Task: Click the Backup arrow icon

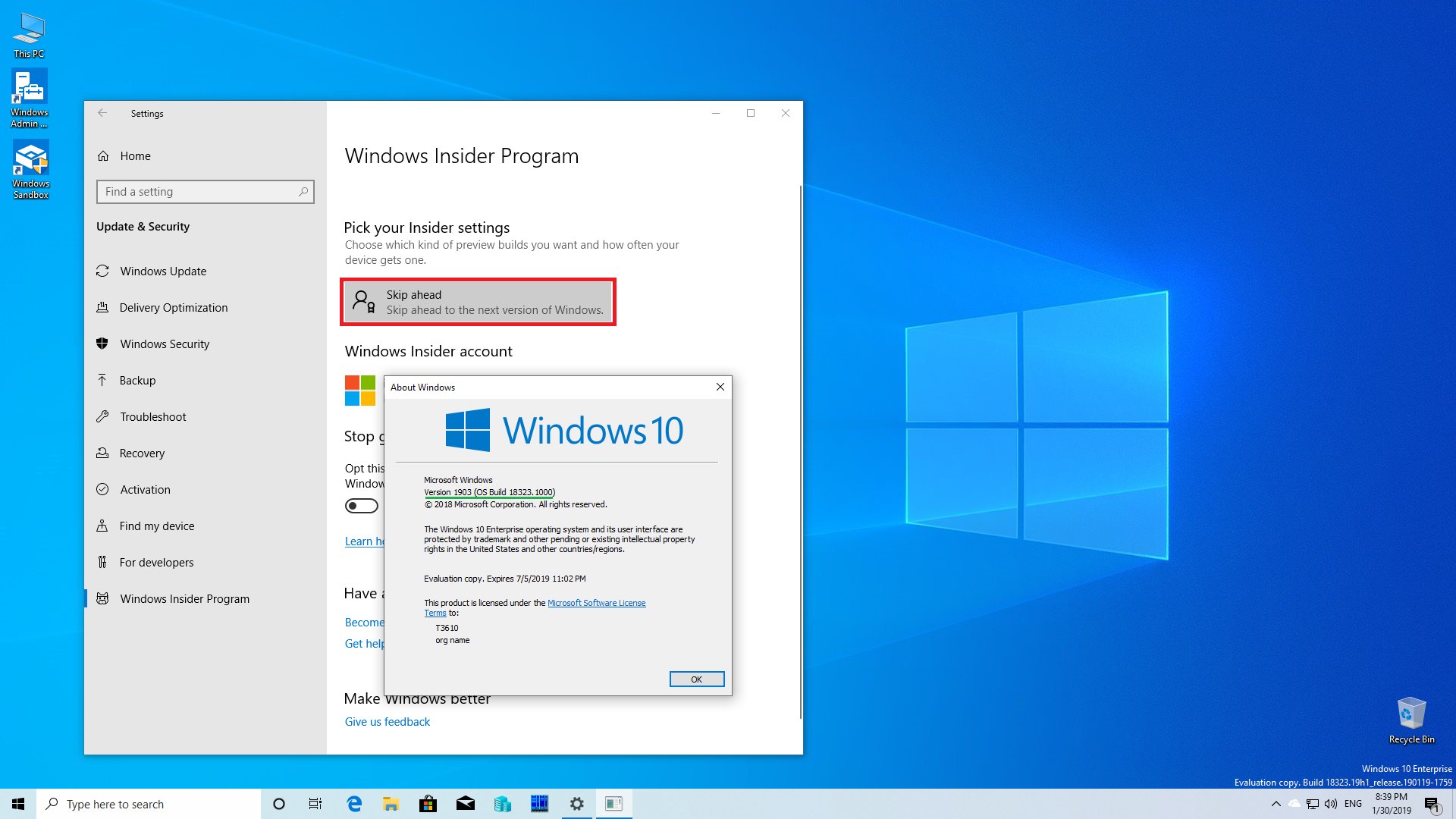Action: point(102,380)
